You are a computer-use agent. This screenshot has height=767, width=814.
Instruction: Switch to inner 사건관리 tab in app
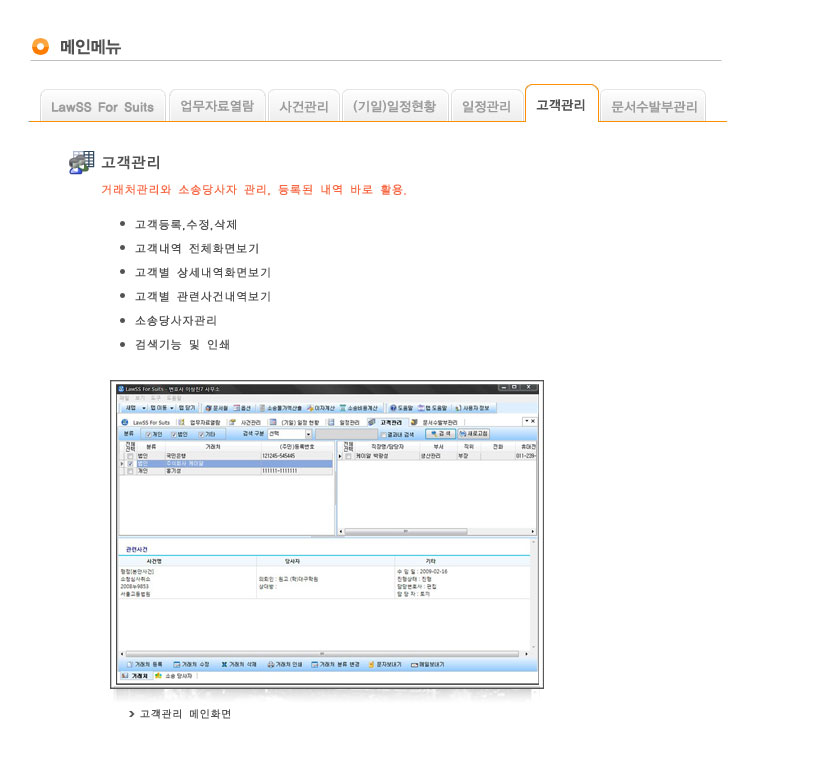(x=246, y=422)
